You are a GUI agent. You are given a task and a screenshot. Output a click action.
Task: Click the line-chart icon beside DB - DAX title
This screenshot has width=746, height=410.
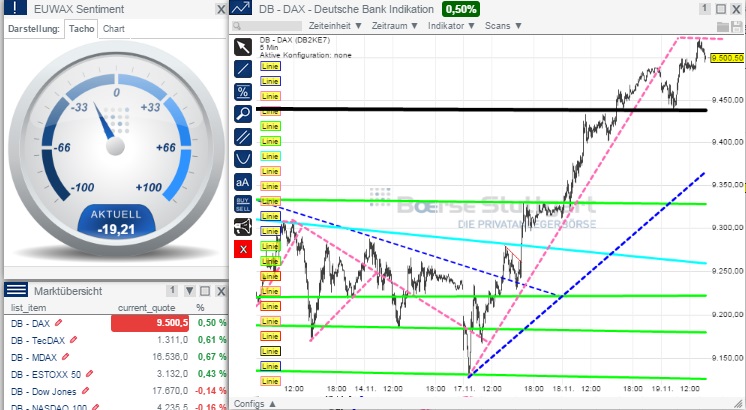(x=241, y=8)
